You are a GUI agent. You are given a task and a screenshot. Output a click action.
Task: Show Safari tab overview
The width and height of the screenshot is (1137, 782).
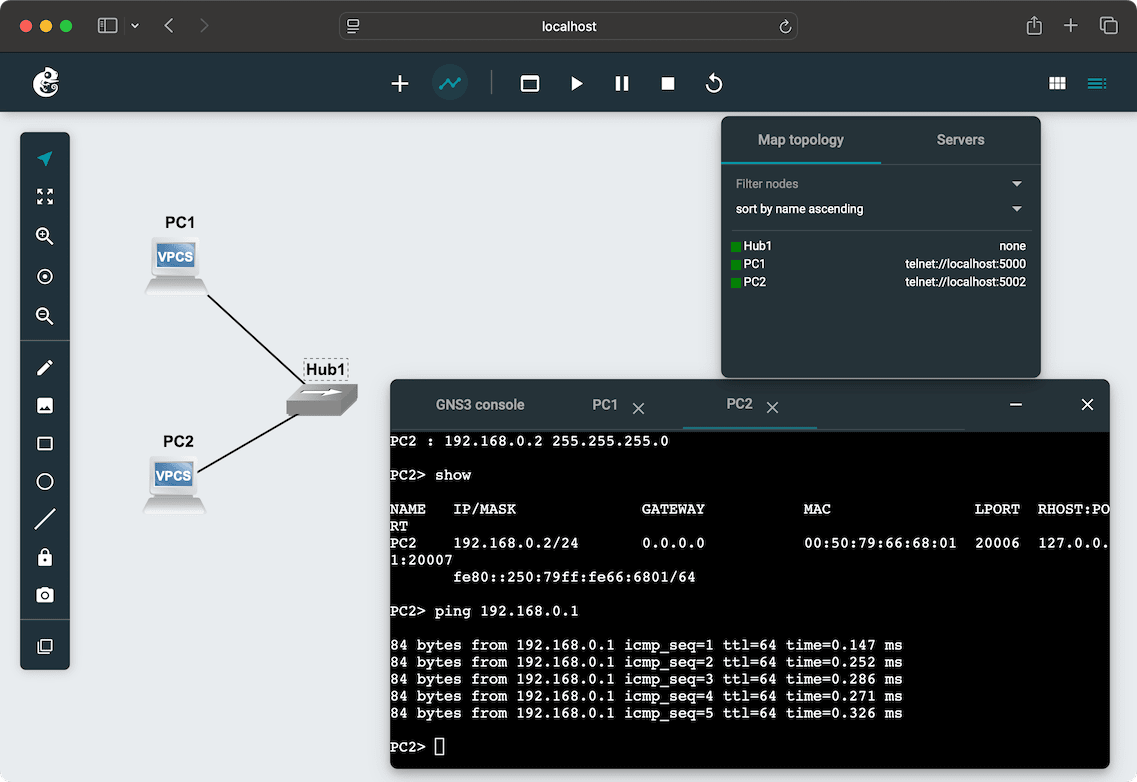1108,25
